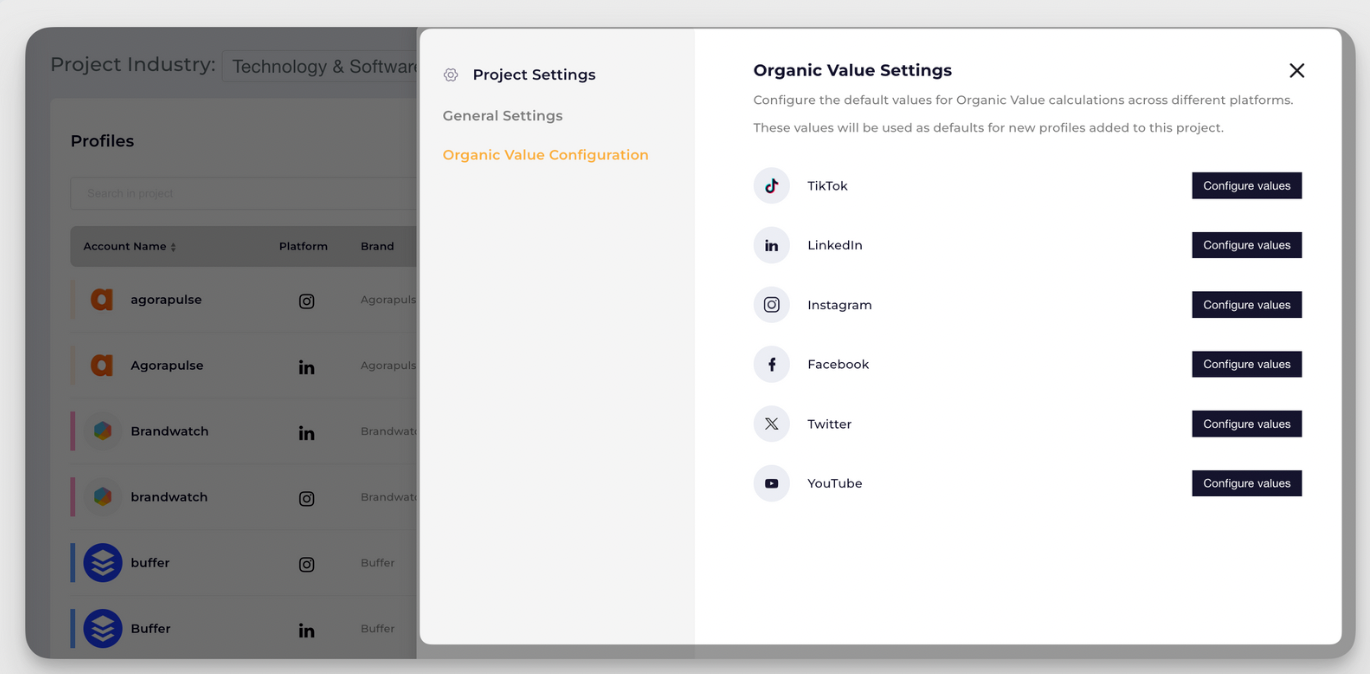Open Facebook's Configure values button
1370x674 pixels.
pos(1246,365)
